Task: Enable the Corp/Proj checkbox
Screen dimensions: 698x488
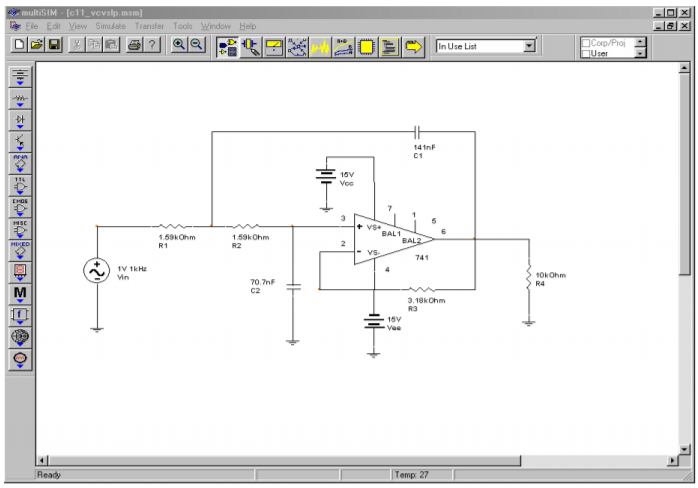Action: coord(586,42)
